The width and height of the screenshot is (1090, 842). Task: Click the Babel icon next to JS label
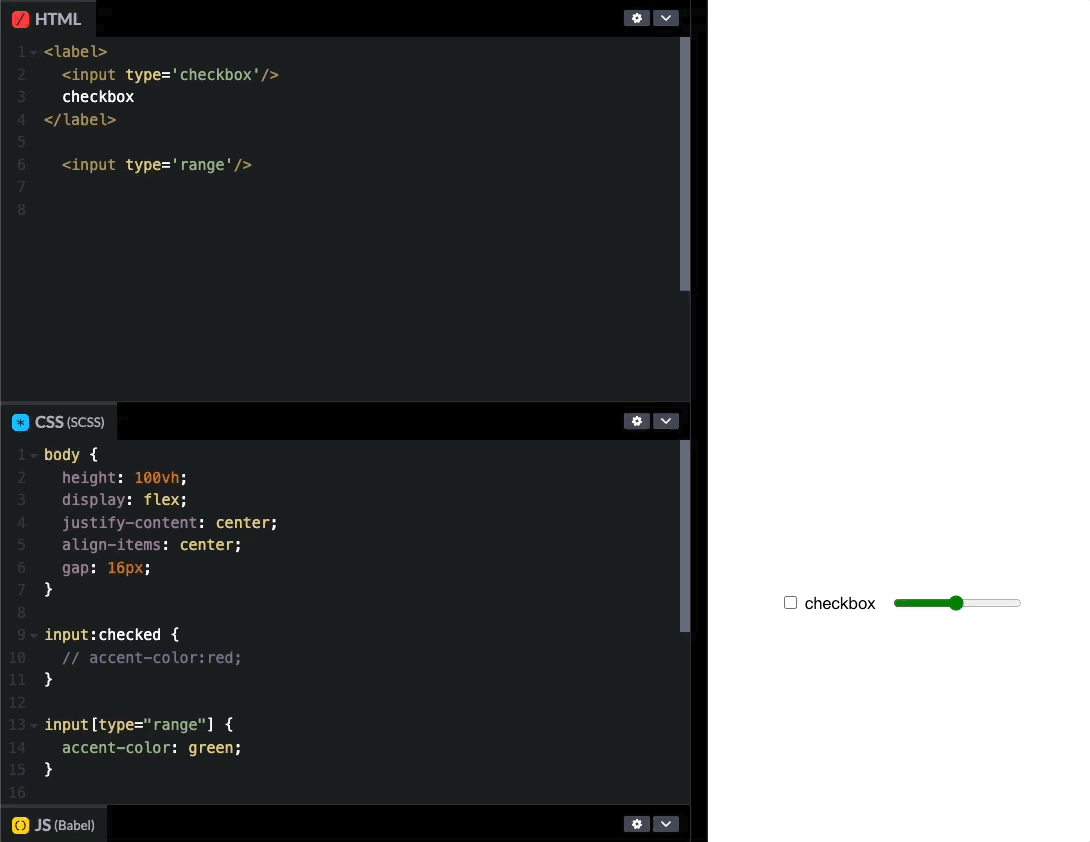click(19, 824)
